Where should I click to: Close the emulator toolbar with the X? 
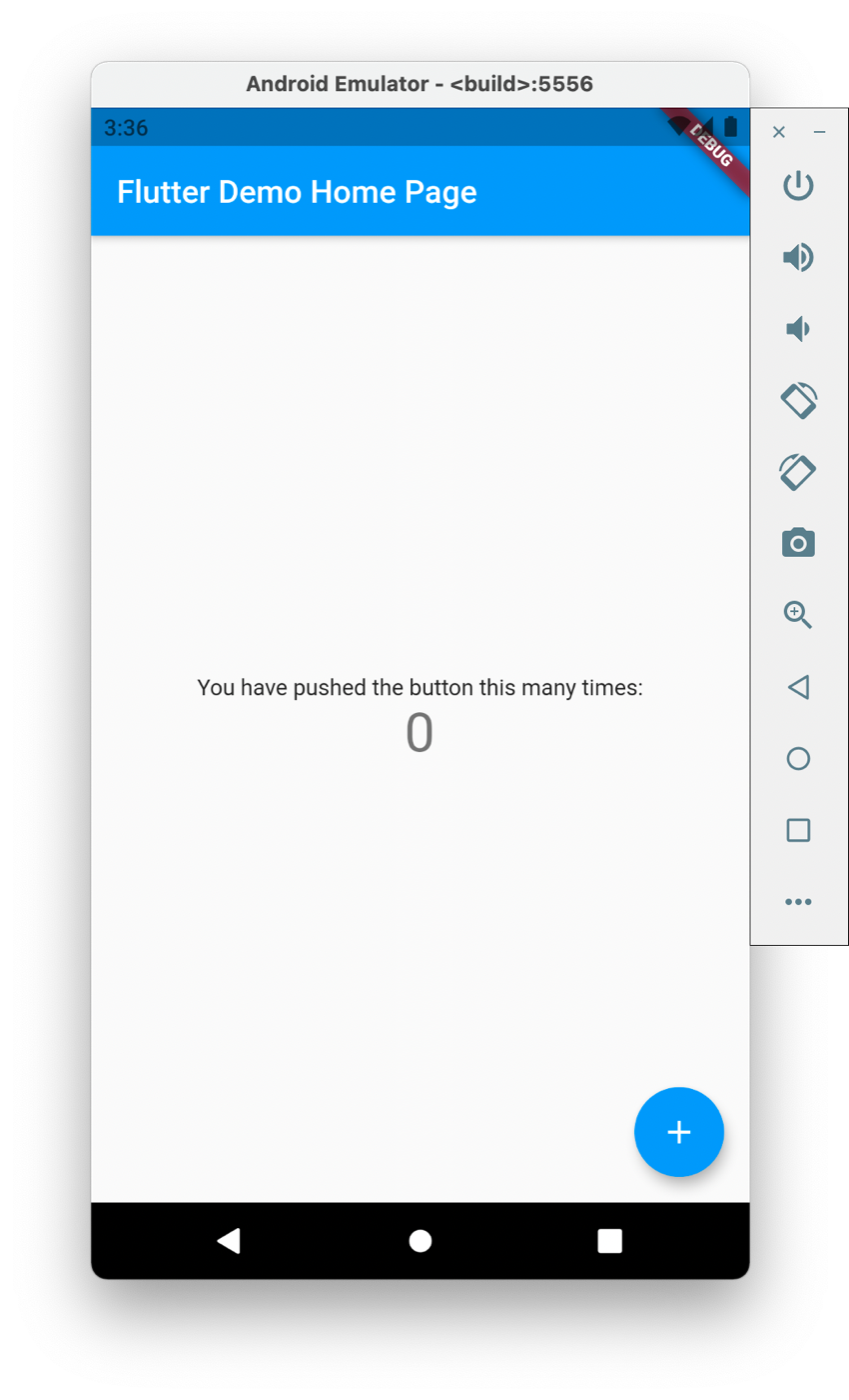779,132
